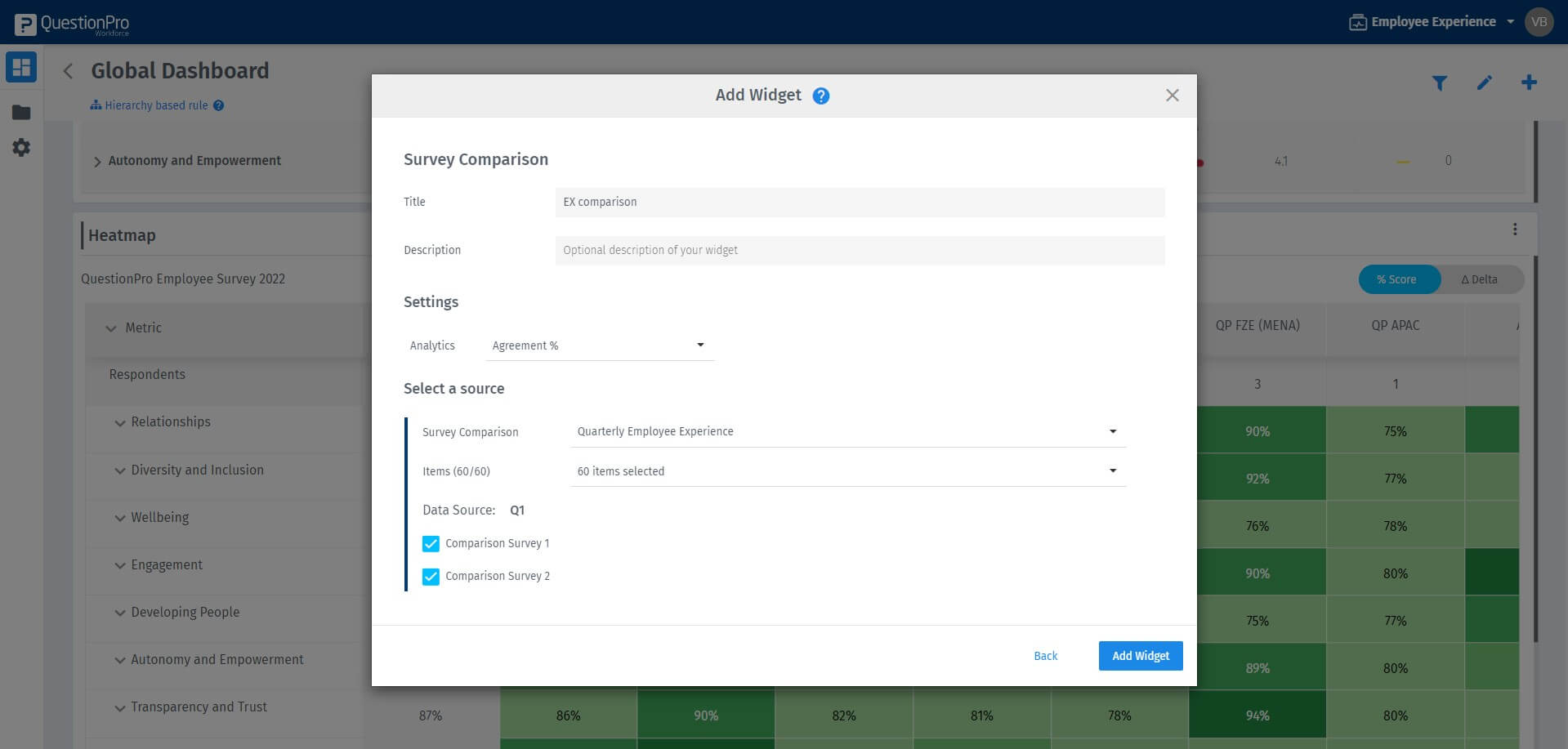The image size is (1568, 749).
Task: Enable the Comparison Survey 1 checkbox
Action: (431, 543)
